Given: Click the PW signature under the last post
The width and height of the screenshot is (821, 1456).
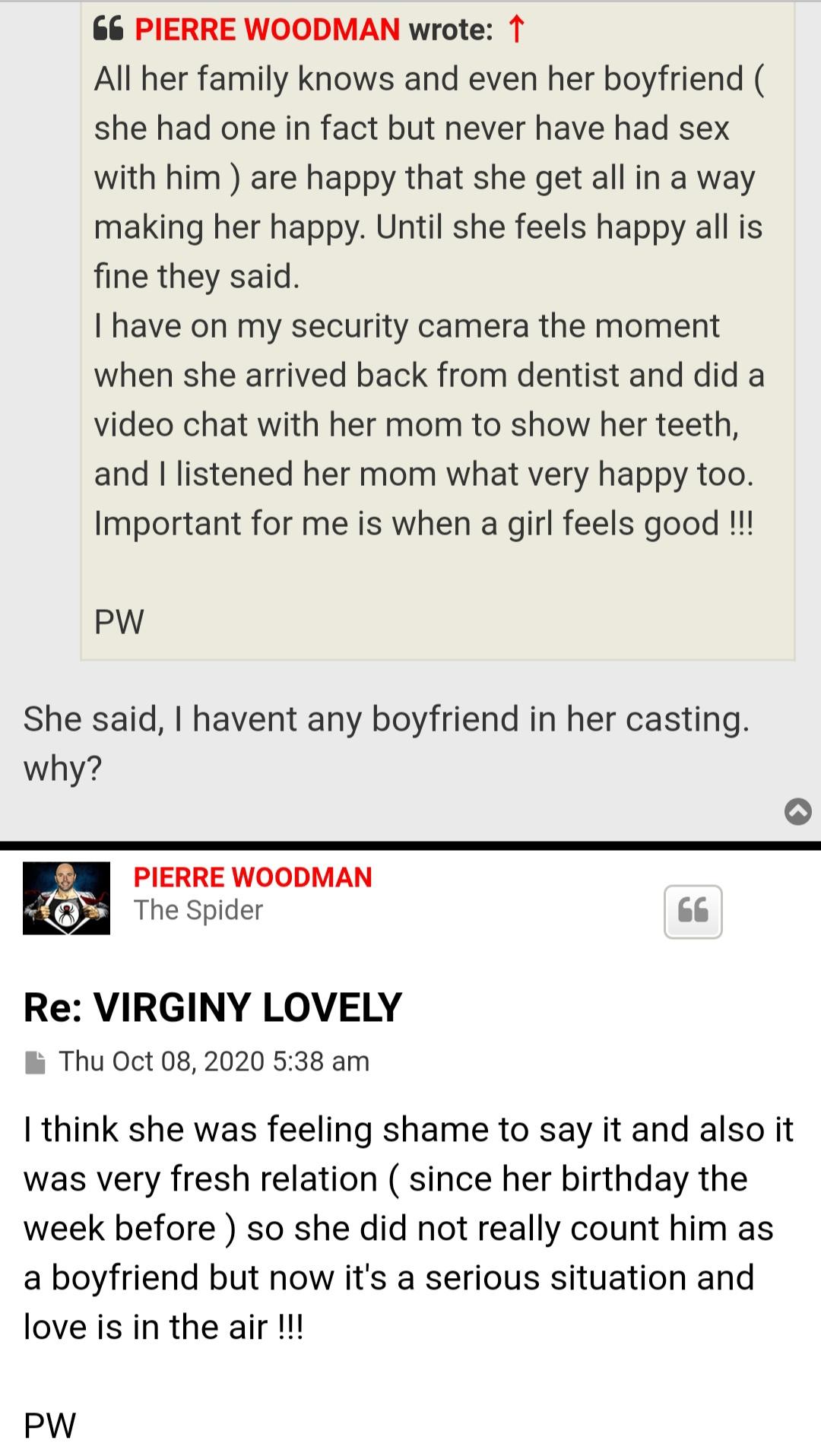Looking at the screenshot, I should click(x=50, y=1426).
